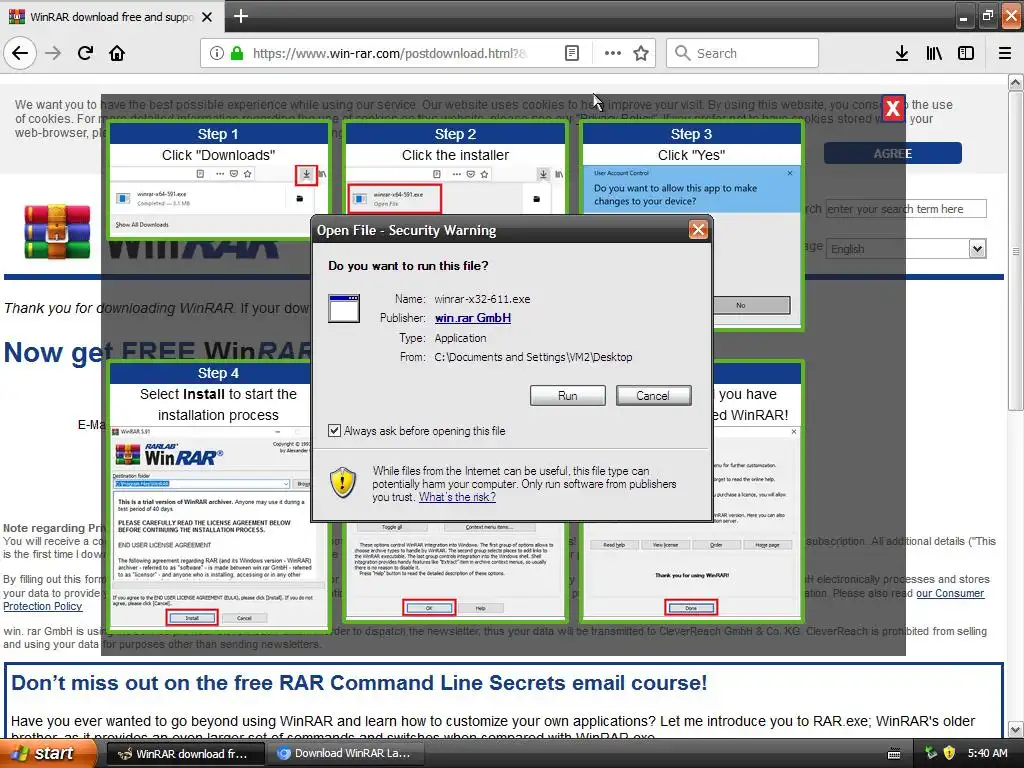The height and width of the screenshot is (768, 1024).
Task: Open the What's the risk? link
Action: click(x=457, y=497)
